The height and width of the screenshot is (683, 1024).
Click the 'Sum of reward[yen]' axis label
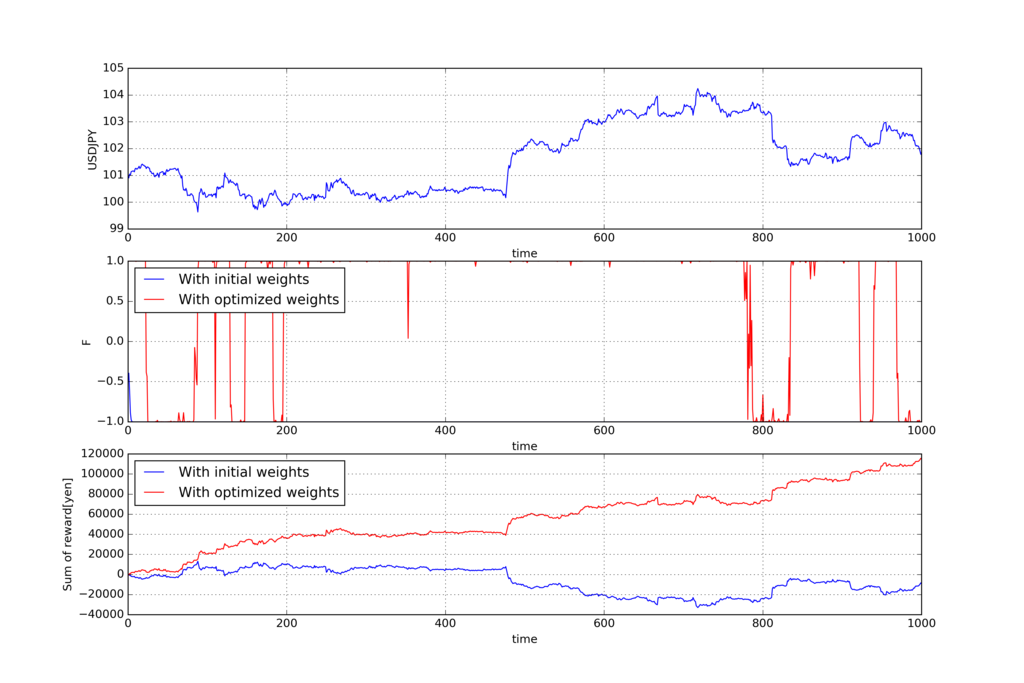[67, 535]
